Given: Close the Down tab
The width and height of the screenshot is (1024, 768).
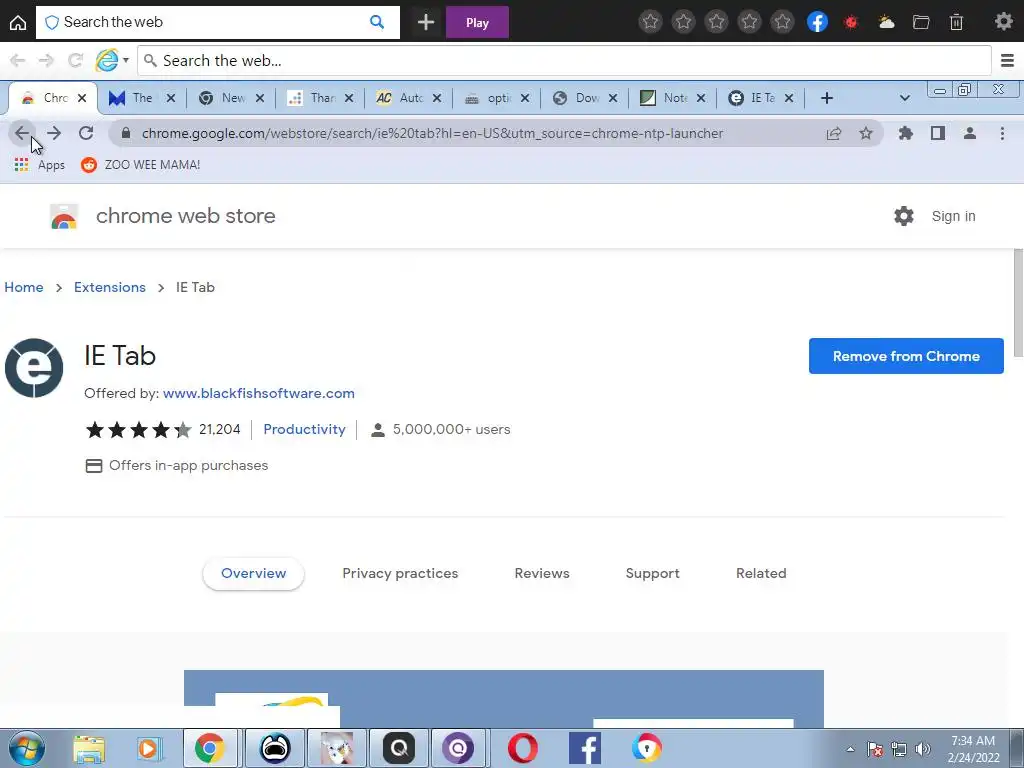Looking at the screenshot, I should tap(613, 98).
